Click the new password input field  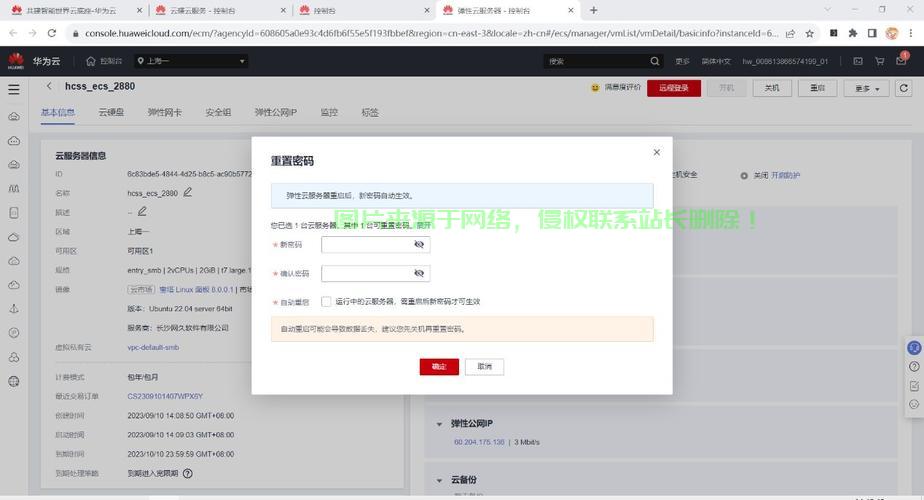click(375, 244)
